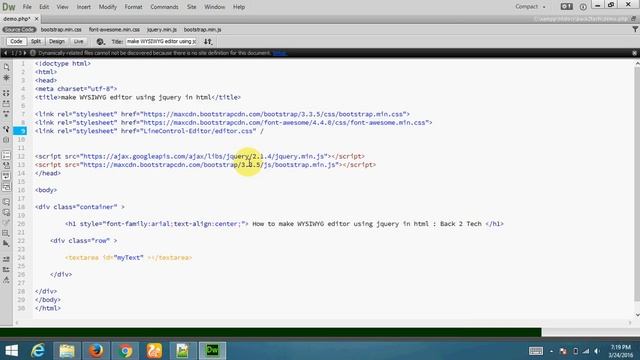Open the Window menu
This screenshot has width=640, height=360.
tap(215, 7)
